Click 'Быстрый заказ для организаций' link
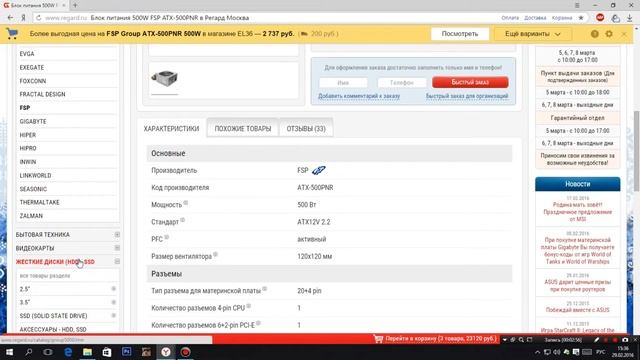 [x=467, y=96]
